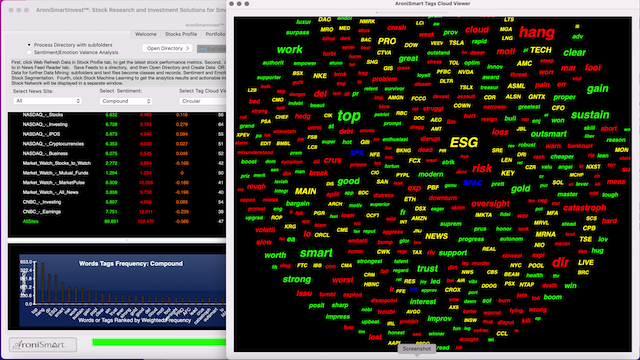Switch to the Stocks Profile tab
This screenshot has height=360, width=640.
(181, 34)
